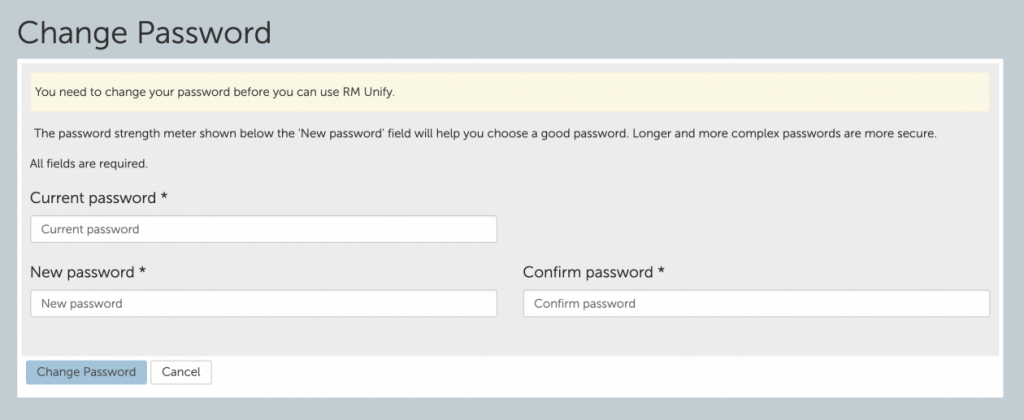Click the 'Current password *' field label
Image resolution: width=1024 pixels, height=420 pixels.
coord(99,198)
